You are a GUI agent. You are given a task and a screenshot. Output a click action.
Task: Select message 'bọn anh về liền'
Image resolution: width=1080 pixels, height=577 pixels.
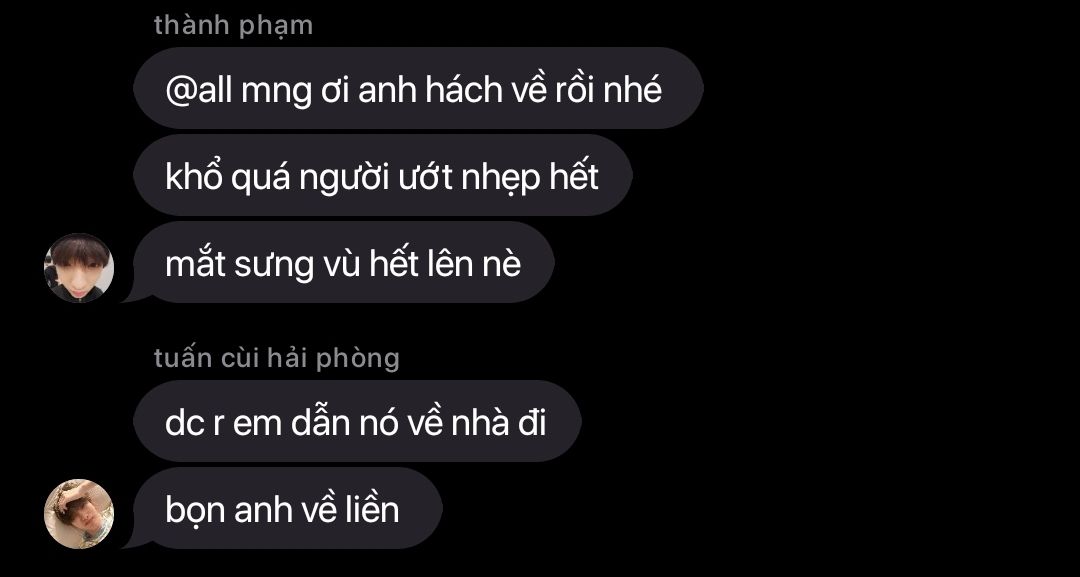pos(287,508)
